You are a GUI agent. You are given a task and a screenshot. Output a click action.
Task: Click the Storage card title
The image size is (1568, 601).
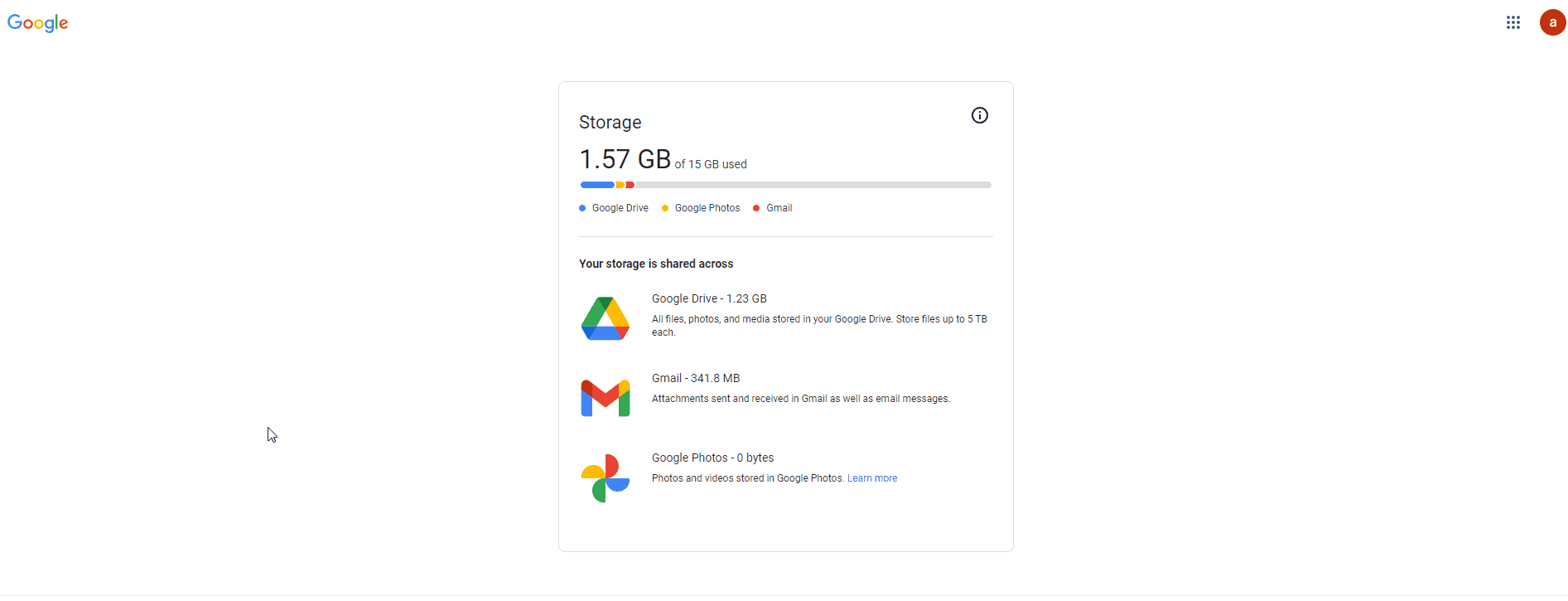click(610, 123)
